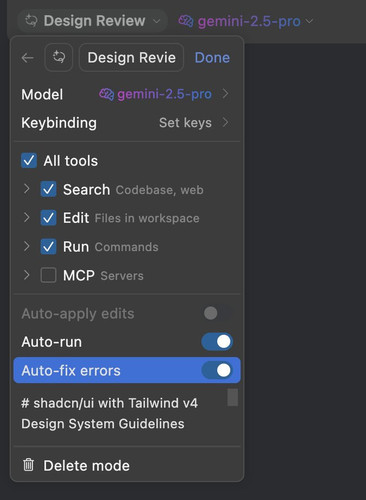Open Keybinding Set keys option
The width and height of the screenshot is (366, 500).
tap(194, 123)
